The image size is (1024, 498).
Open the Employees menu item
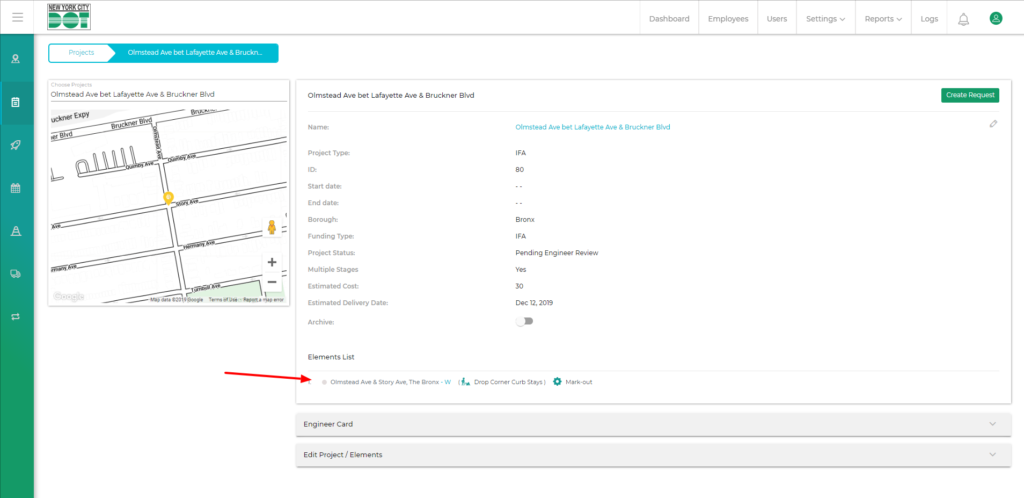[x=728, y=19]
